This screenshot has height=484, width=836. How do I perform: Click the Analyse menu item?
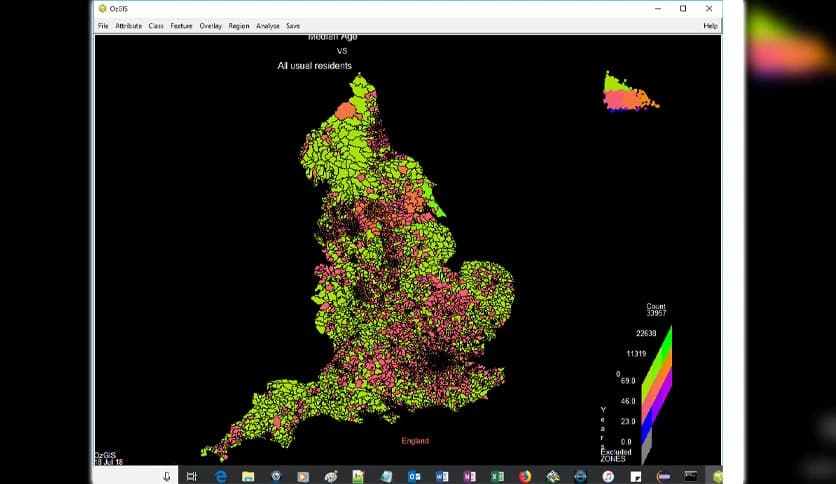[x=267, y=26]
